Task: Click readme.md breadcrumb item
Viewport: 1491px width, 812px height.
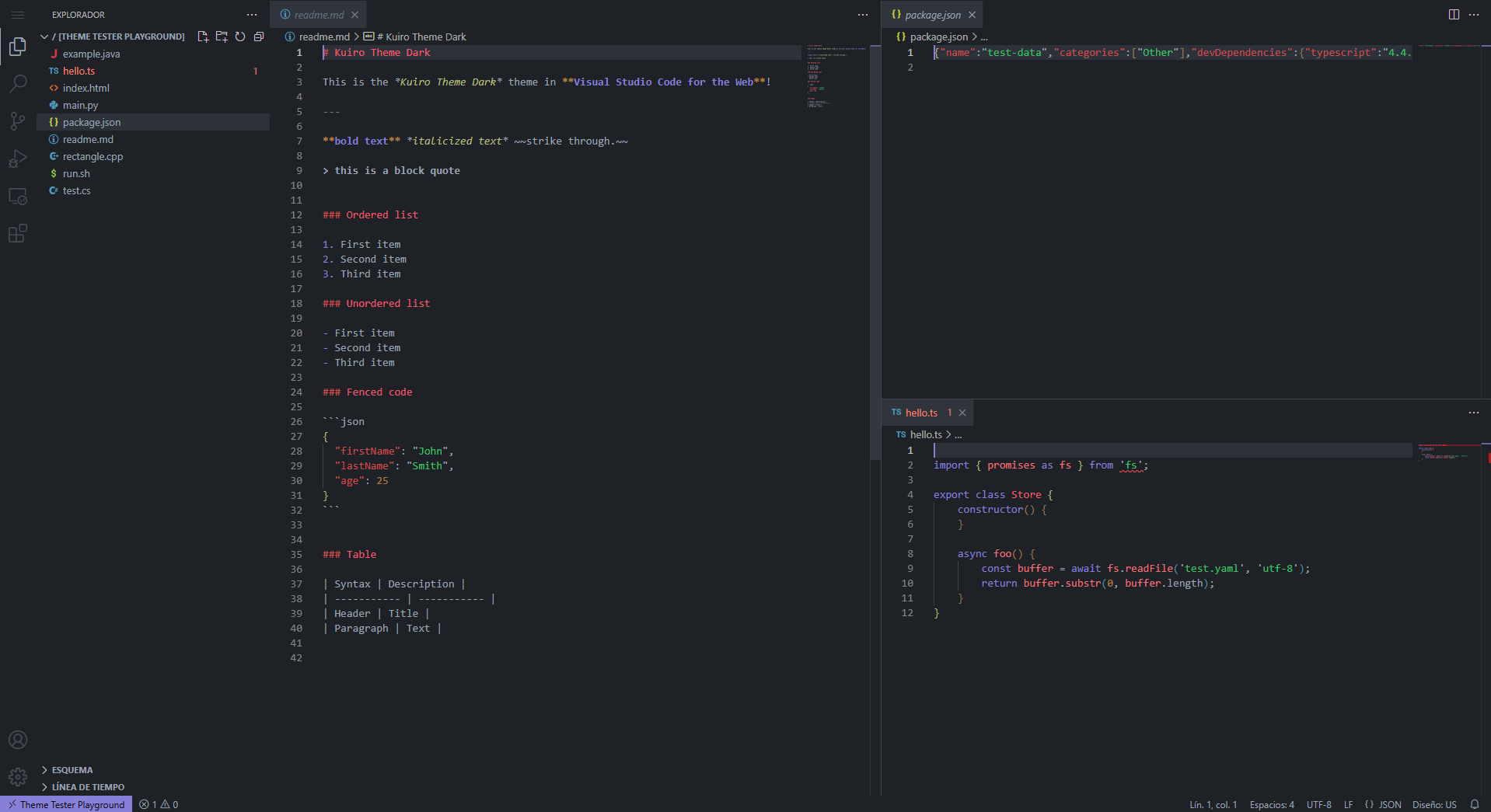Action: pyautogui.click(x=317, y=37)
